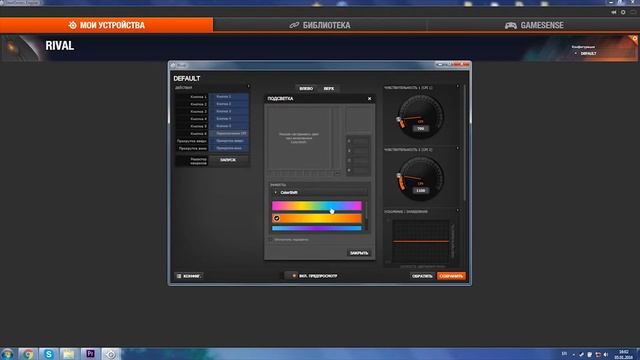The width and height of the screenshot is (640, 360).
Task: Click the RIVAL device title
Action: 60,46
